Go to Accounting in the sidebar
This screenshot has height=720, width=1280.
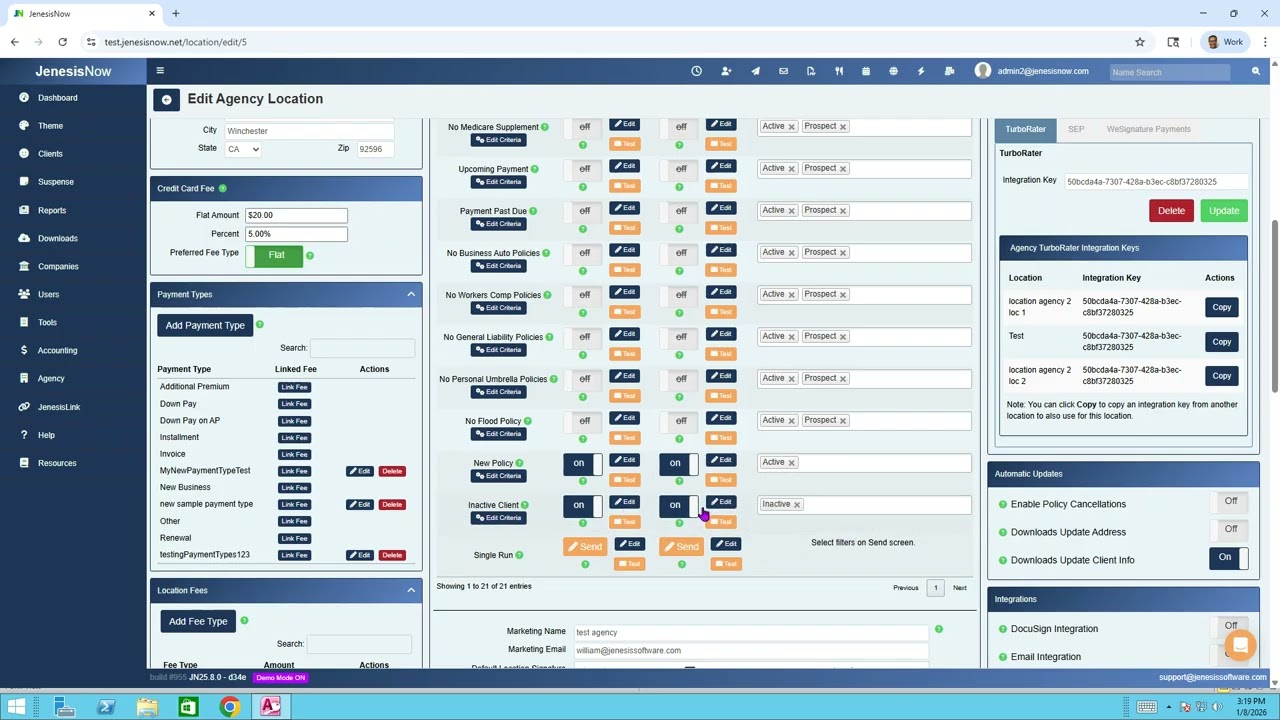pyautogui.click(x=57, y=350)
